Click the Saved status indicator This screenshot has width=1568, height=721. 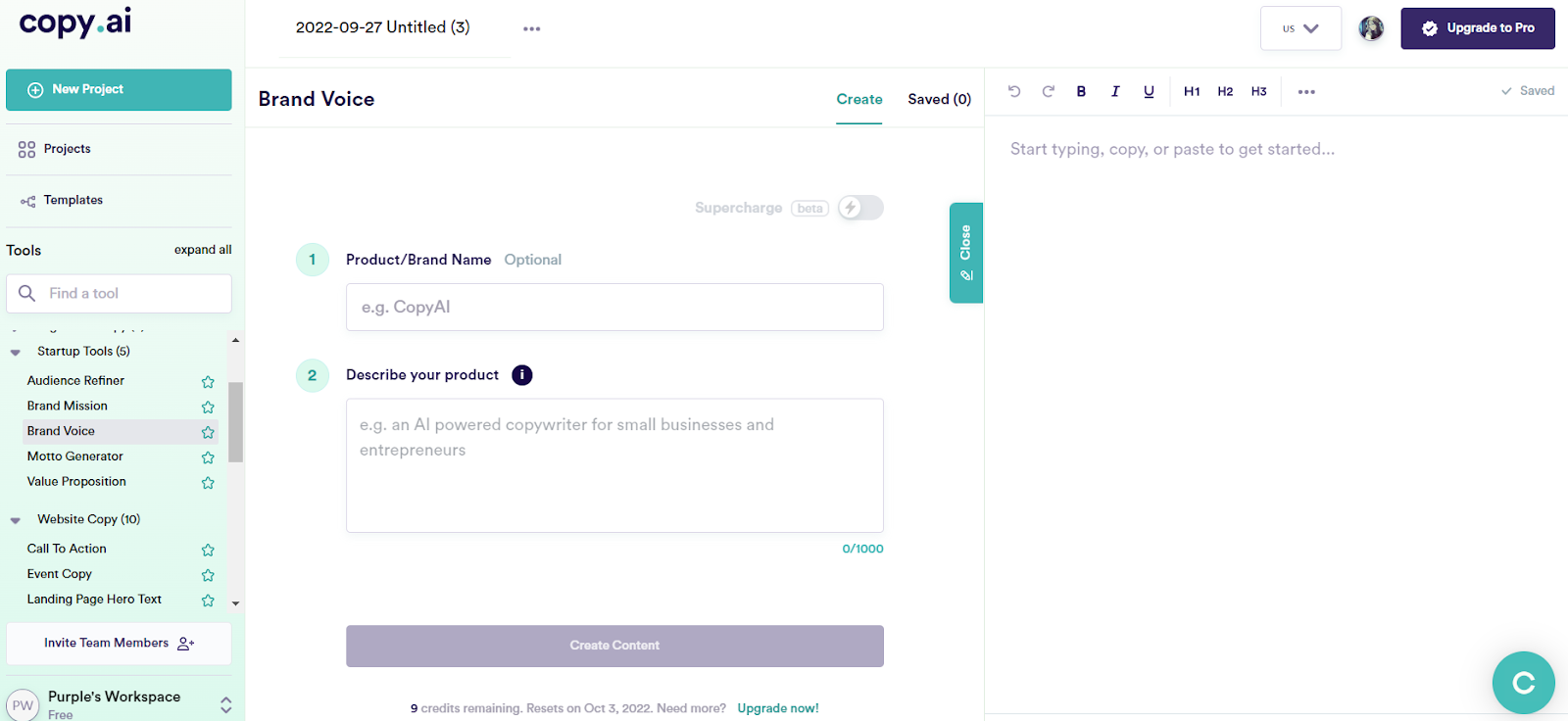pos(1527,91)
